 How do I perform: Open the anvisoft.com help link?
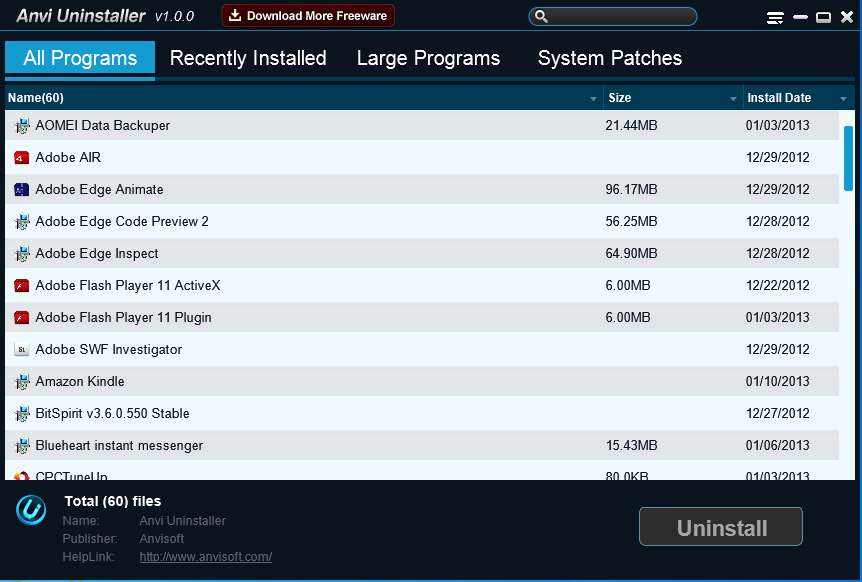coord(206,557)
